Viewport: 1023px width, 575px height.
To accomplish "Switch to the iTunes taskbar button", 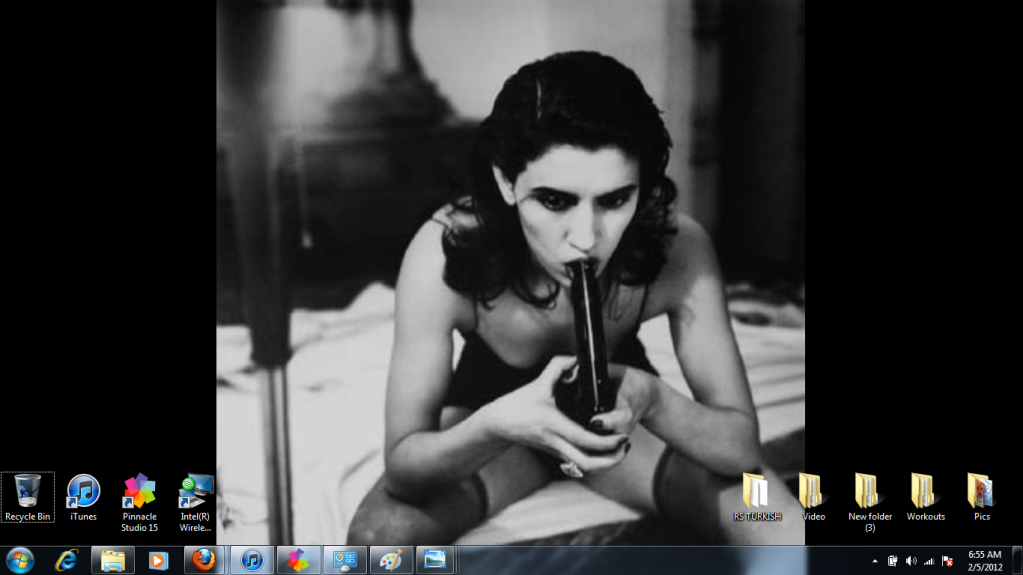I will click(x=252, y=560).
